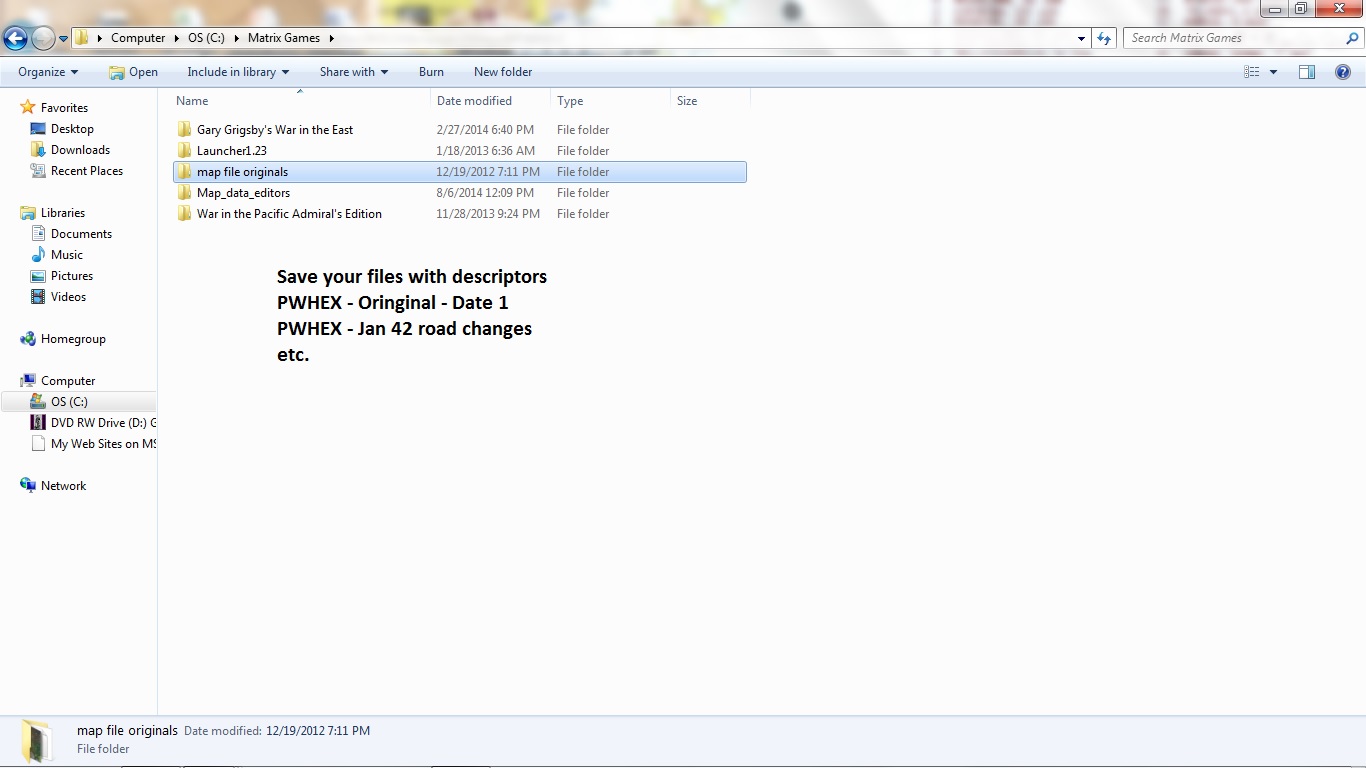Select Computer in the navigation pane
This screenshot has width=1366, height=768.
68,381
